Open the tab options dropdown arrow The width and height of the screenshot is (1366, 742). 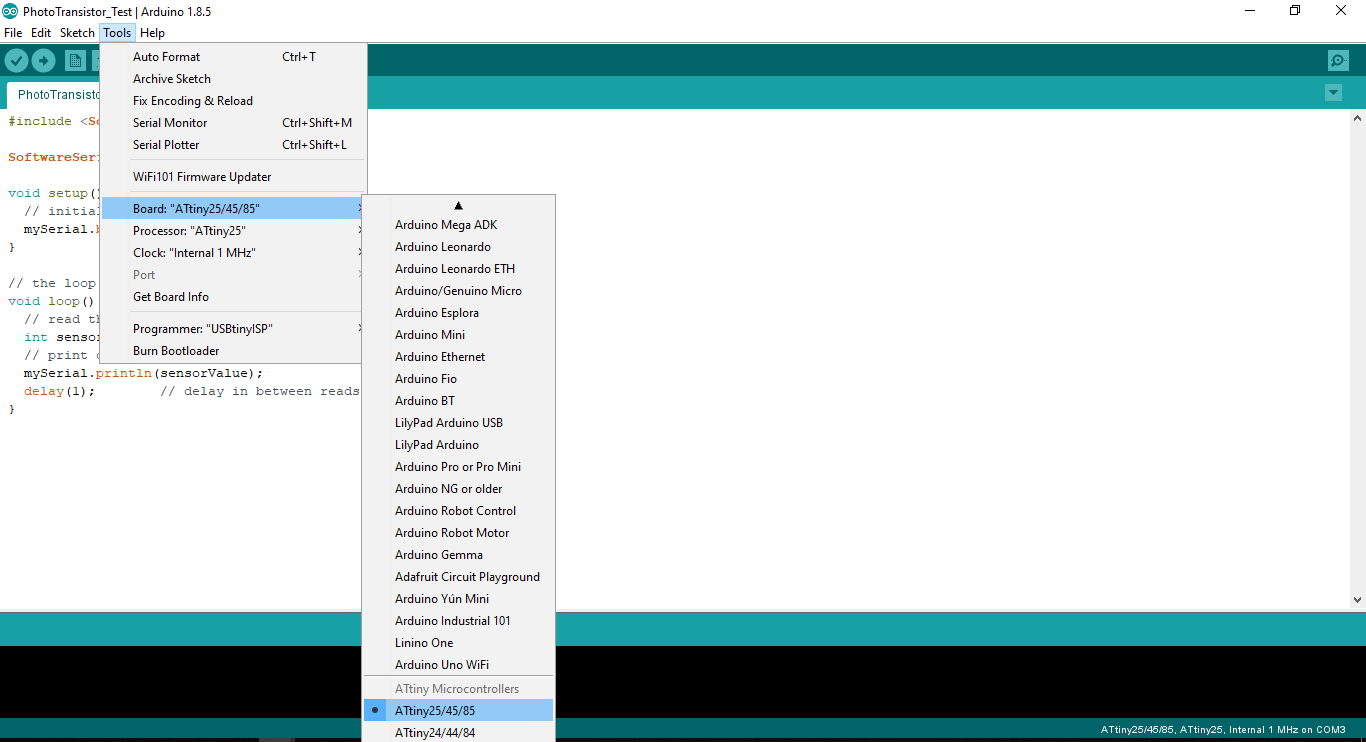pyautogui.click(x=1333, y=93)
